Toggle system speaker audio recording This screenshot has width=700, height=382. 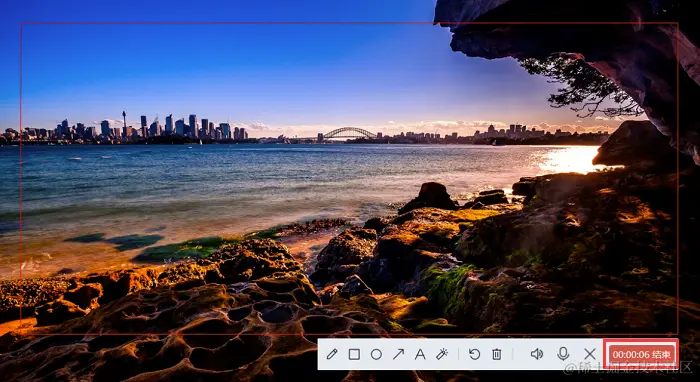(x=537, y=354)
